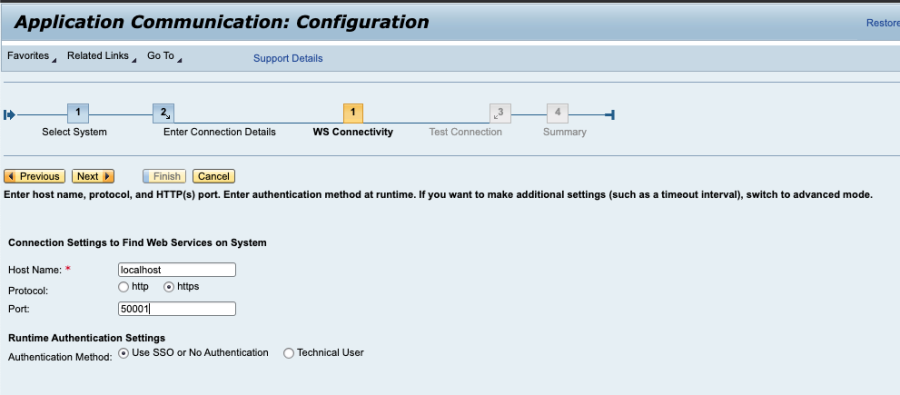Viewport: 900px width, 395px height.
Task: Open the Go To menu
Action: (164, 56)
